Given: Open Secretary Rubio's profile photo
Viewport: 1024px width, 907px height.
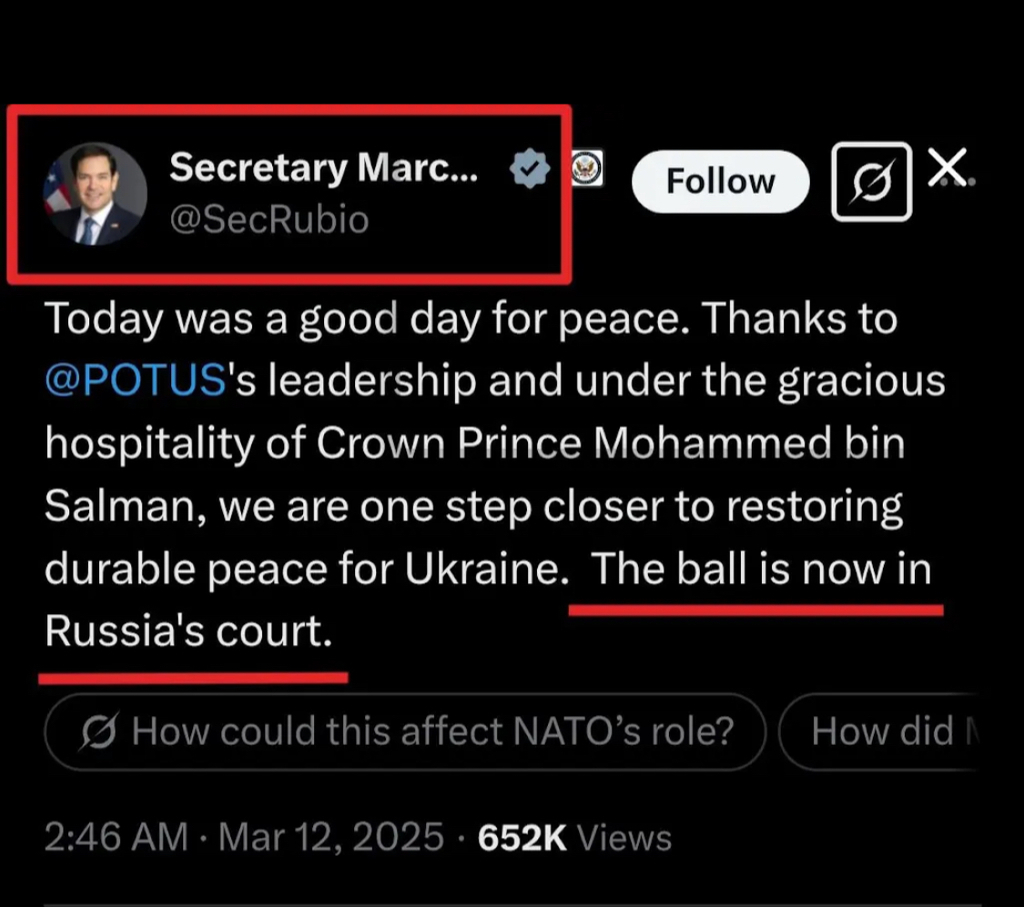Looking at the screenshot, I should point(95,194).
